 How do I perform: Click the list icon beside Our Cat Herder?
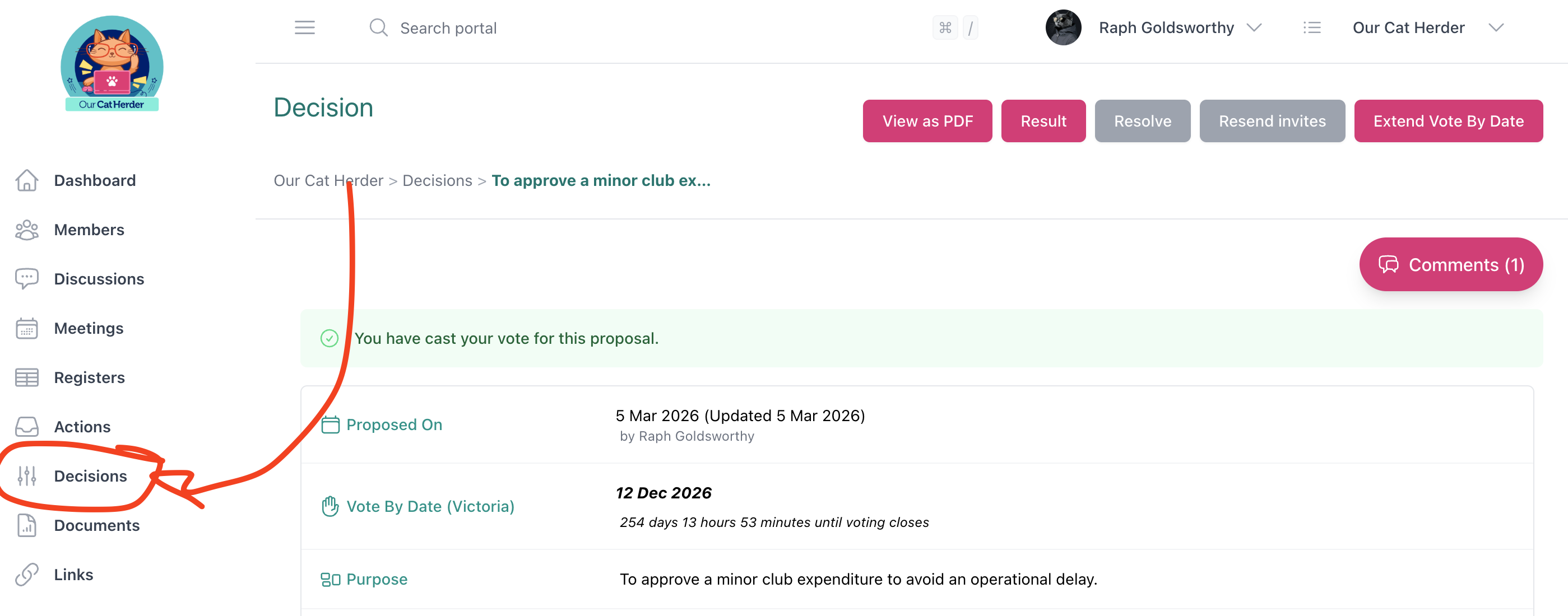click(1312, 27)
